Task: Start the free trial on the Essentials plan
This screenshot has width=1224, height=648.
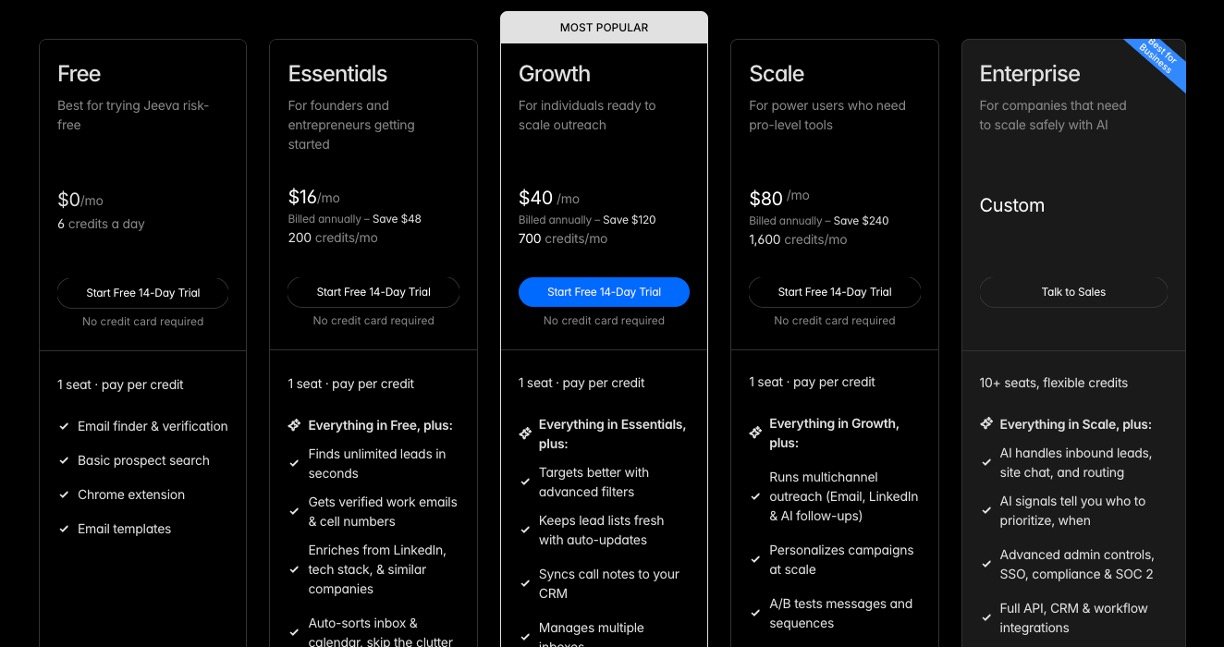Action: [x=373, y=292]
